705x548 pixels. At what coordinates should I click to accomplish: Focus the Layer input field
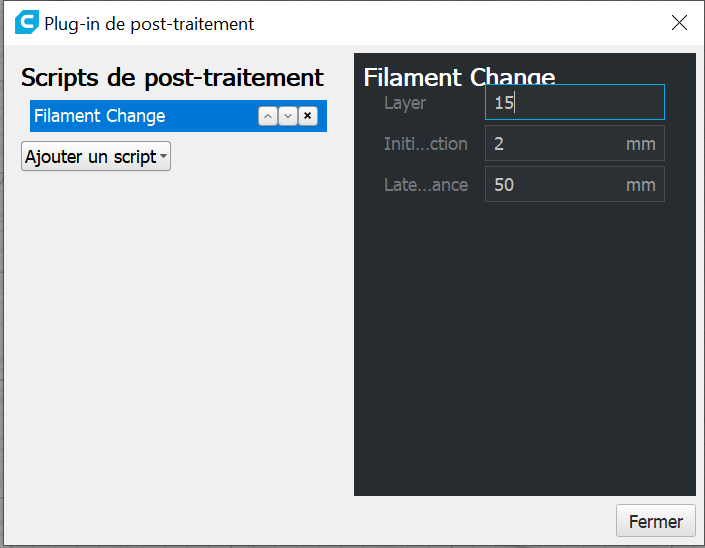[575, 102]
